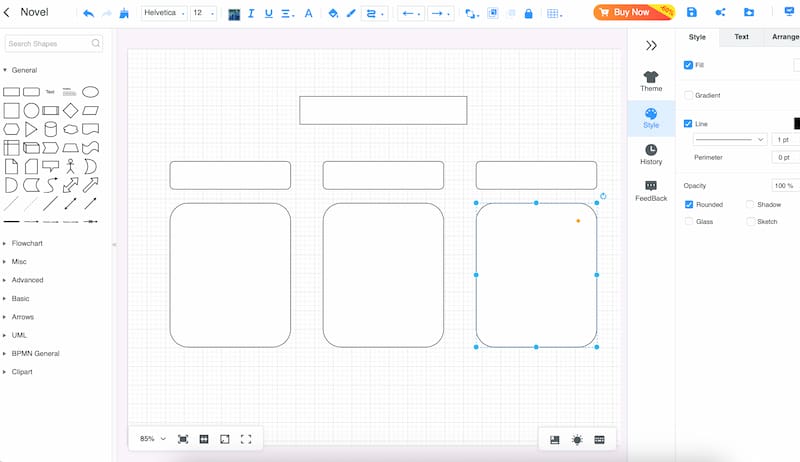Select Style in the side icon panel

(651, 118)
